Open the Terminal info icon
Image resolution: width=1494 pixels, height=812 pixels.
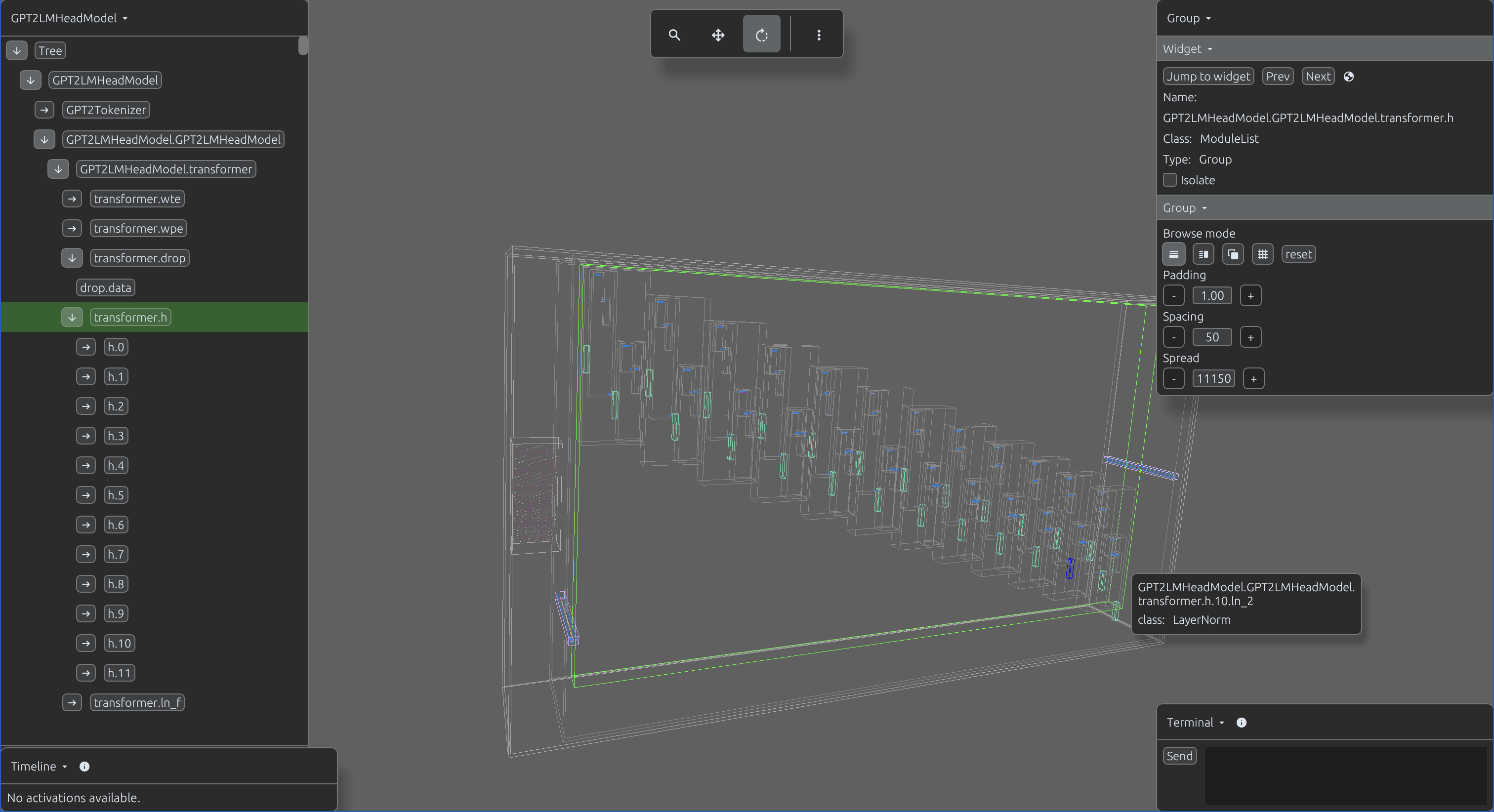1241,723
